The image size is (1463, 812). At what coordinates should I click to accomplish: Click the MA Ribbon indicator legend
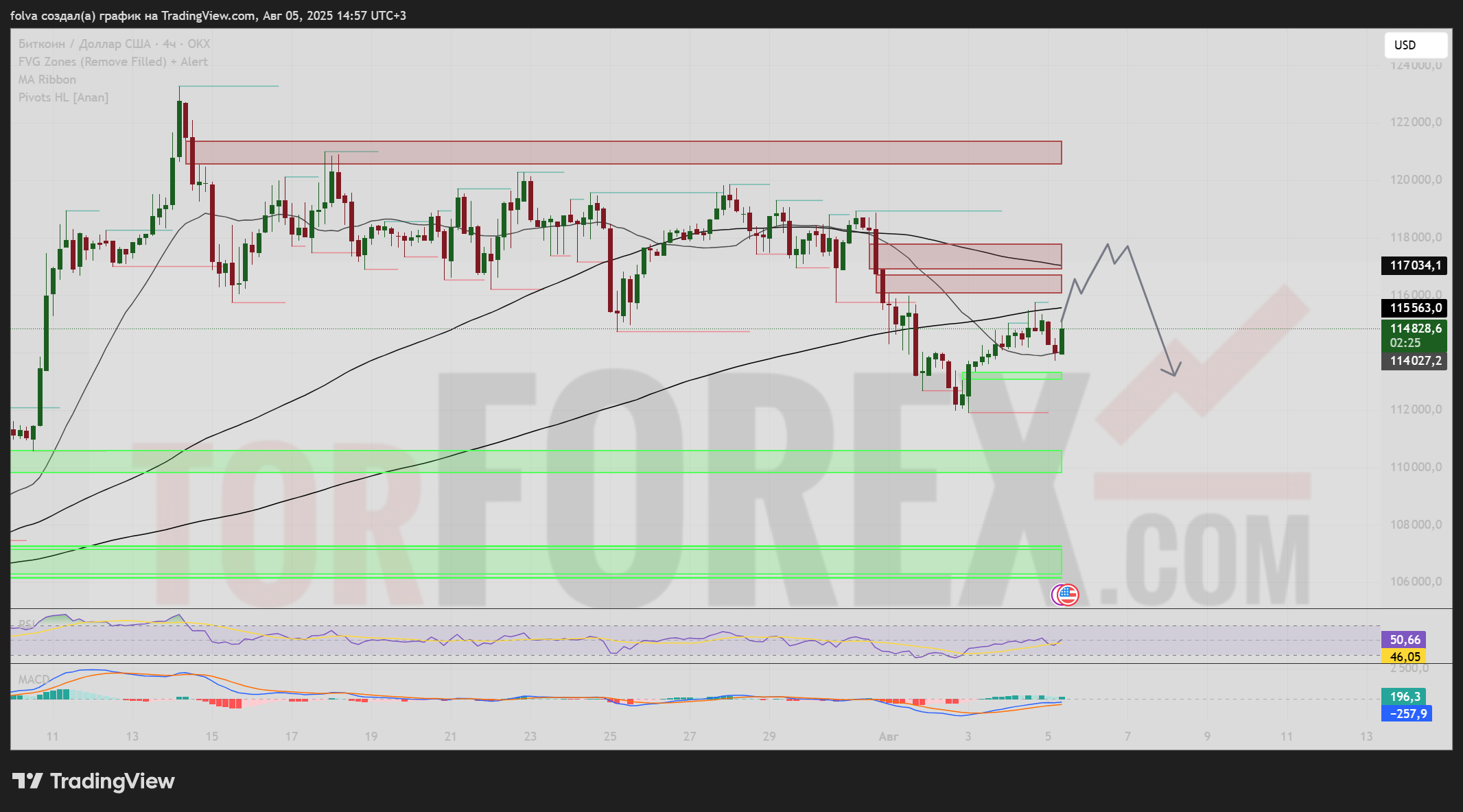click(x=47, y=80)
